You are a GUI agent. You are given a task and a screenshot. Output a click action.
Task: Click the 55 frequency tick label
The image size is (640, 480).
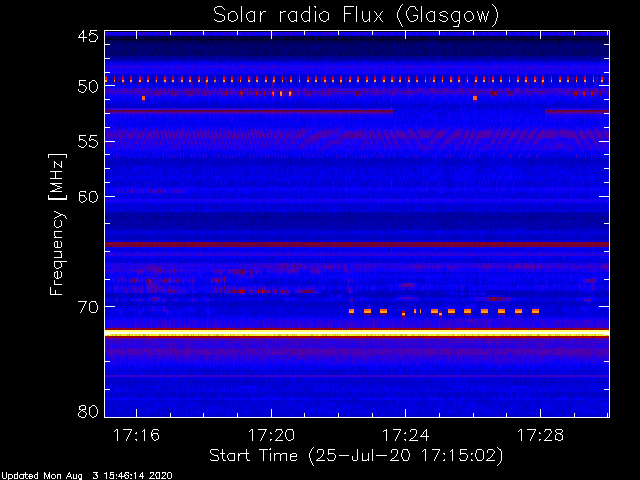(x=88, y=142)
